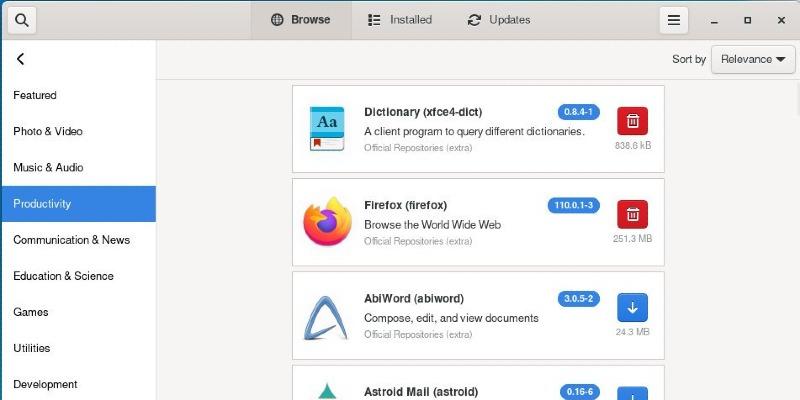Uninstall Firefox using the trash button
800x400 pixels.
(x=633, y=214)
